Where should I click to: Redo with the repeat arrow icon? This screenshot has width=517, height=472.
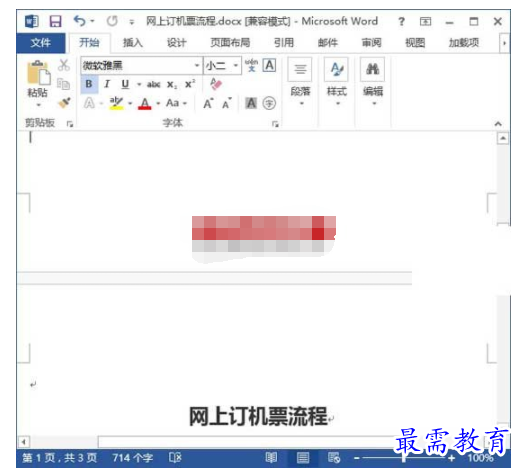(x=112, y=21)
